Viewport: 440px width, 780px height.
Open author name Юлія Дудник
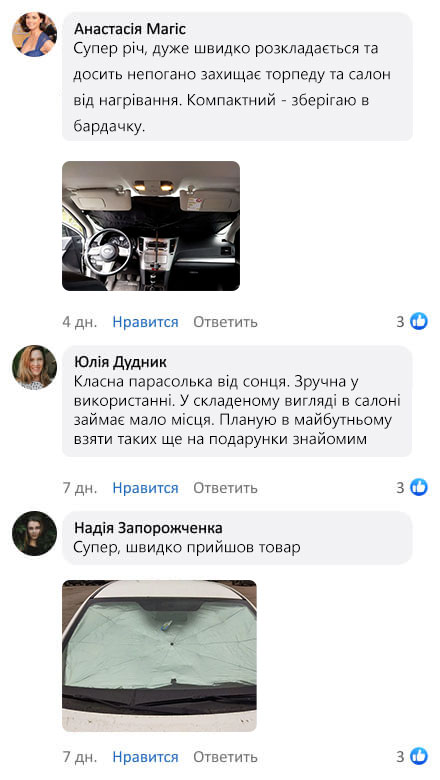point(120,362)
